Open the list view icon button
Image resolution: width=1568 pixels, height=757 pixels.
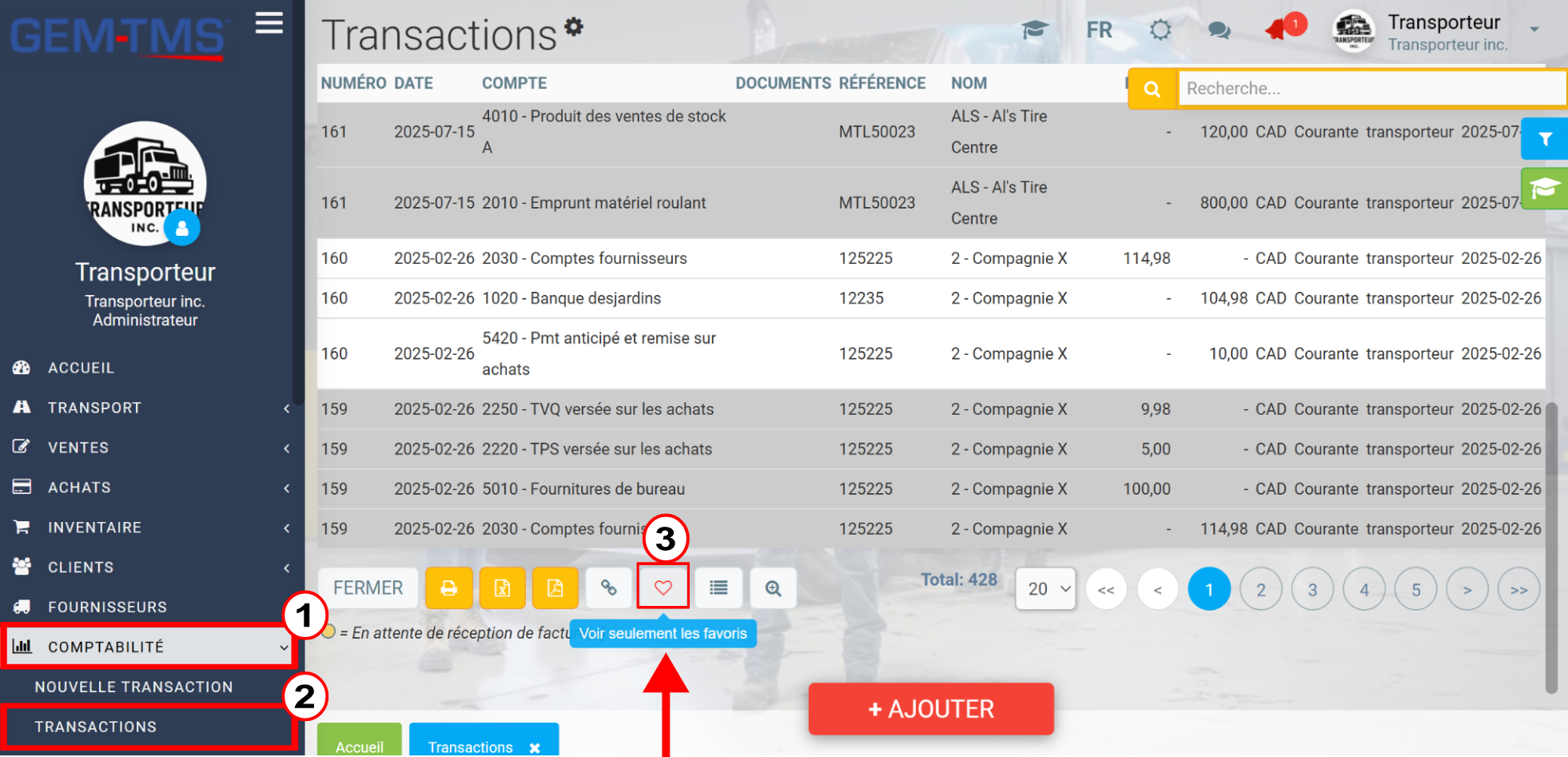click(x=718, y=588)
